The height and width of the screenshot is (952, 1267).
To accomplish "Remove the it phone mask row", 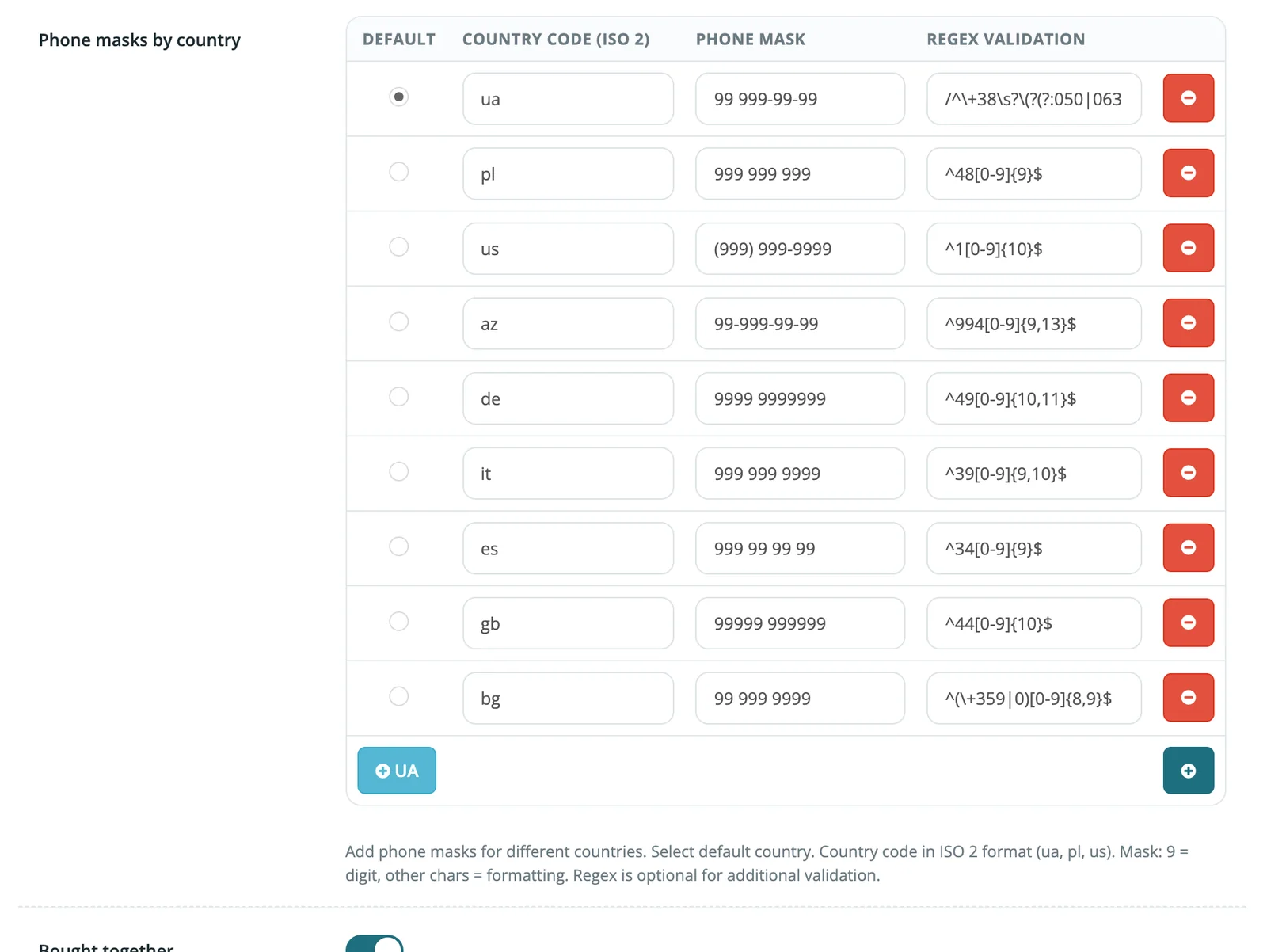I will tap(1188, 473).
